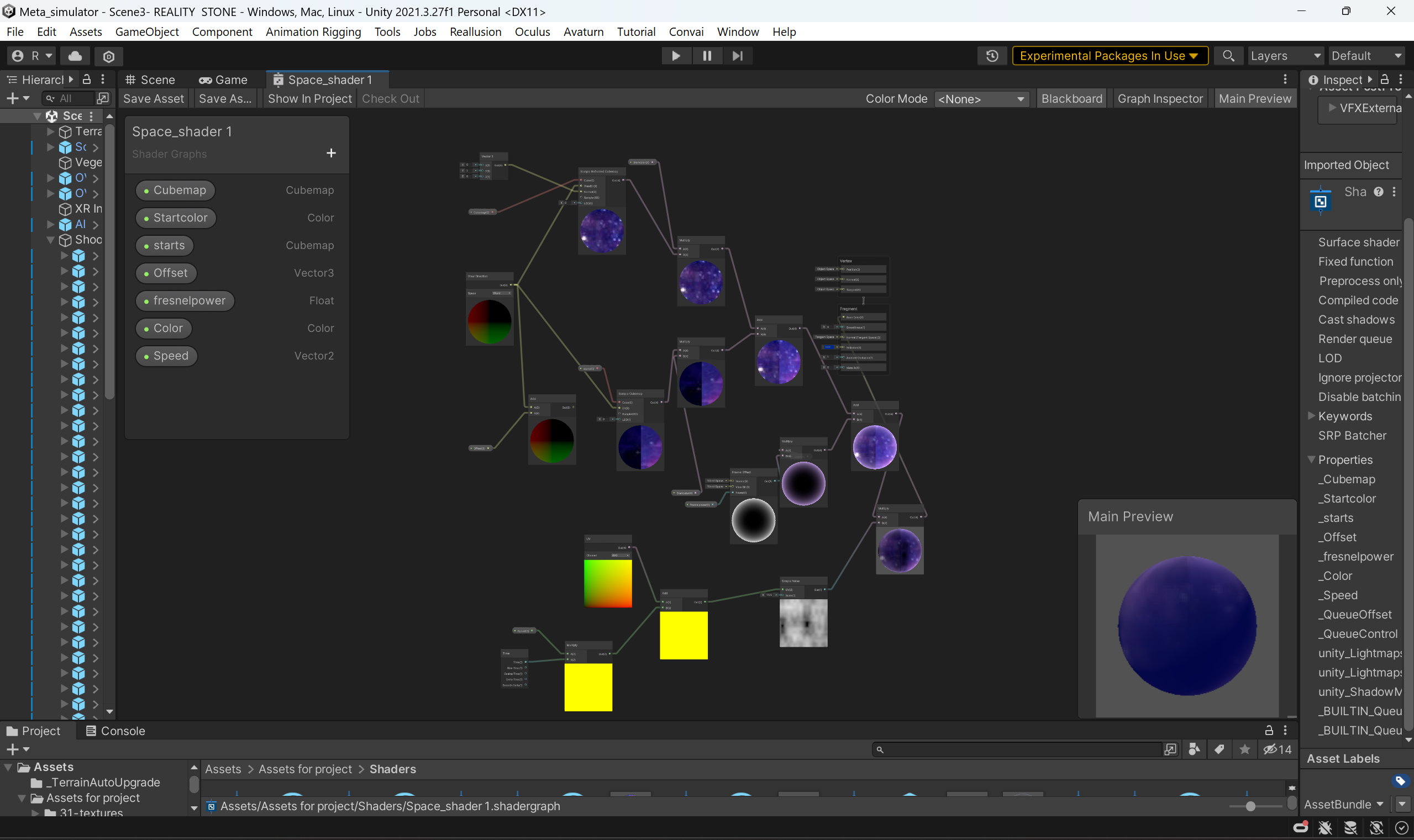Image resolution: width=1414 pixels, height=840 pixels.
Task: Open the Unity cloud services icon
Action: pos(75,55)
